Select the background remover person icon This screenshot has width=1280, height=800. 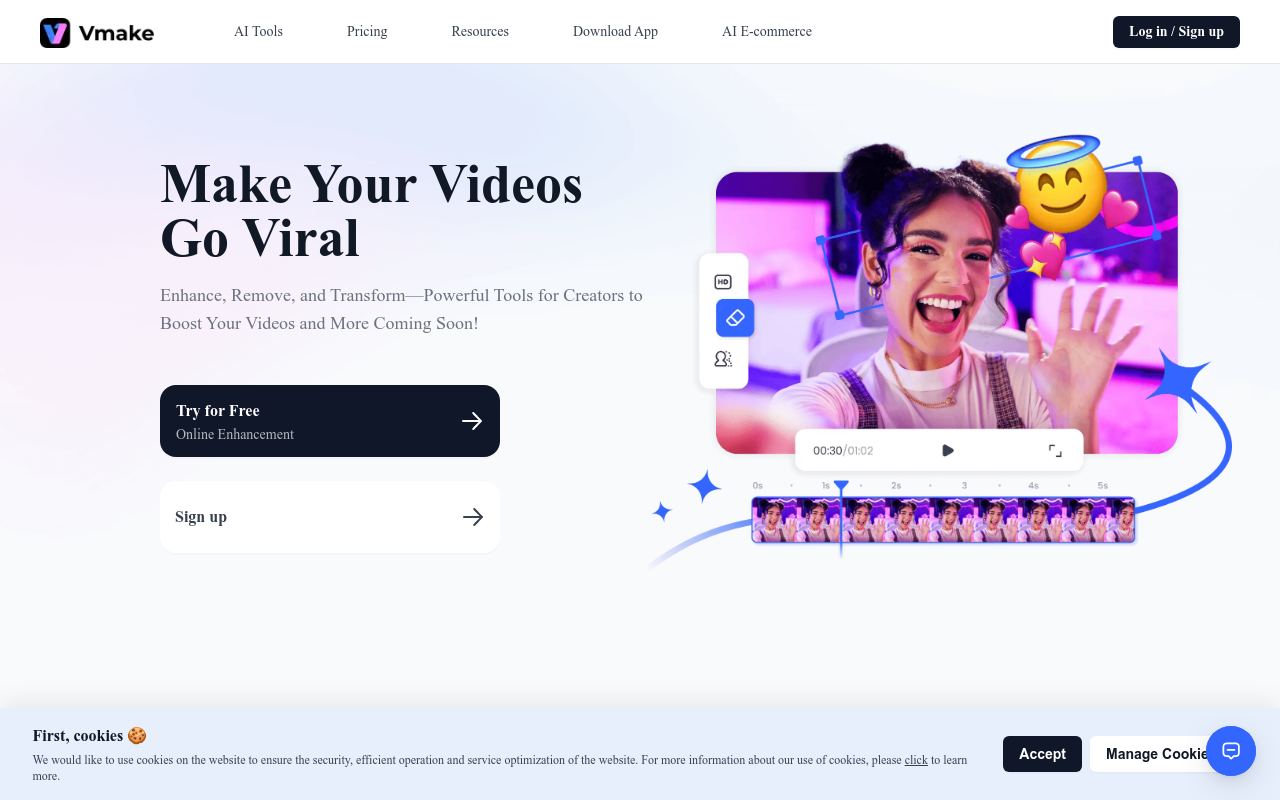click(x=723, y=359)
